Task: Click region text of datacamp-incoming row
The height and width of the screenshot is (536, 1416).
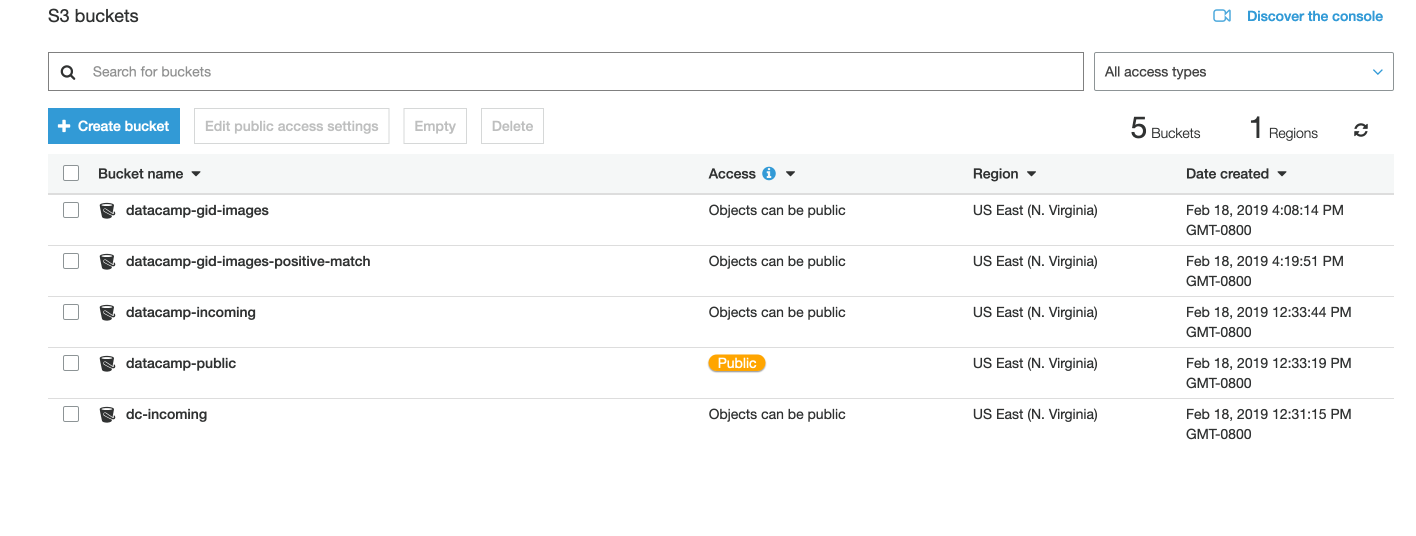Action: pyautogui.click(x=1035, y=312)
